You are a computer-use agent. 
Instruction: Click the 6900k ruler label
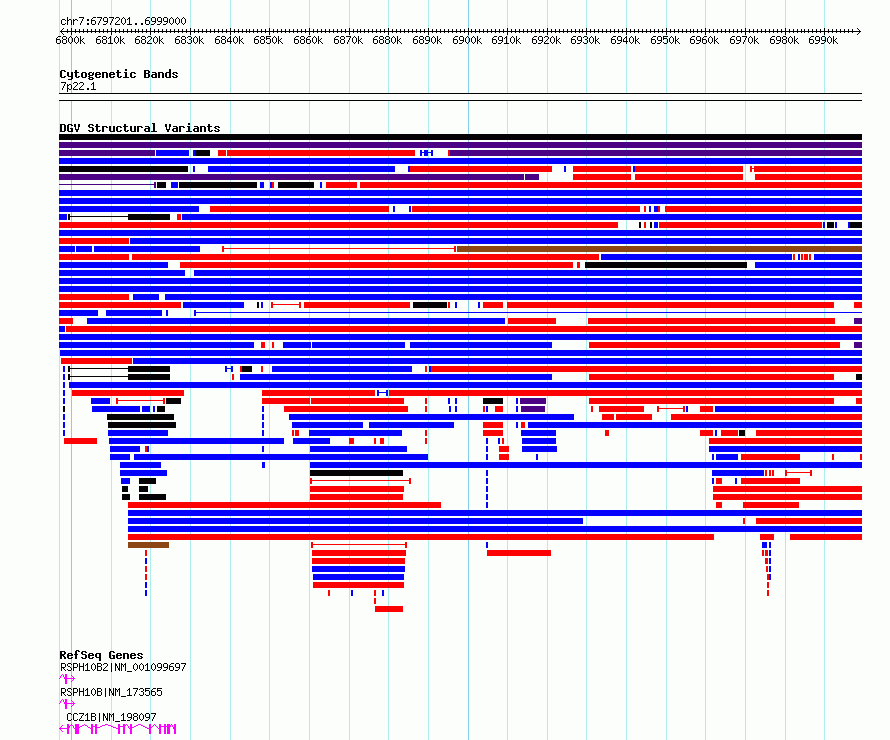click(x=467, y=40)
